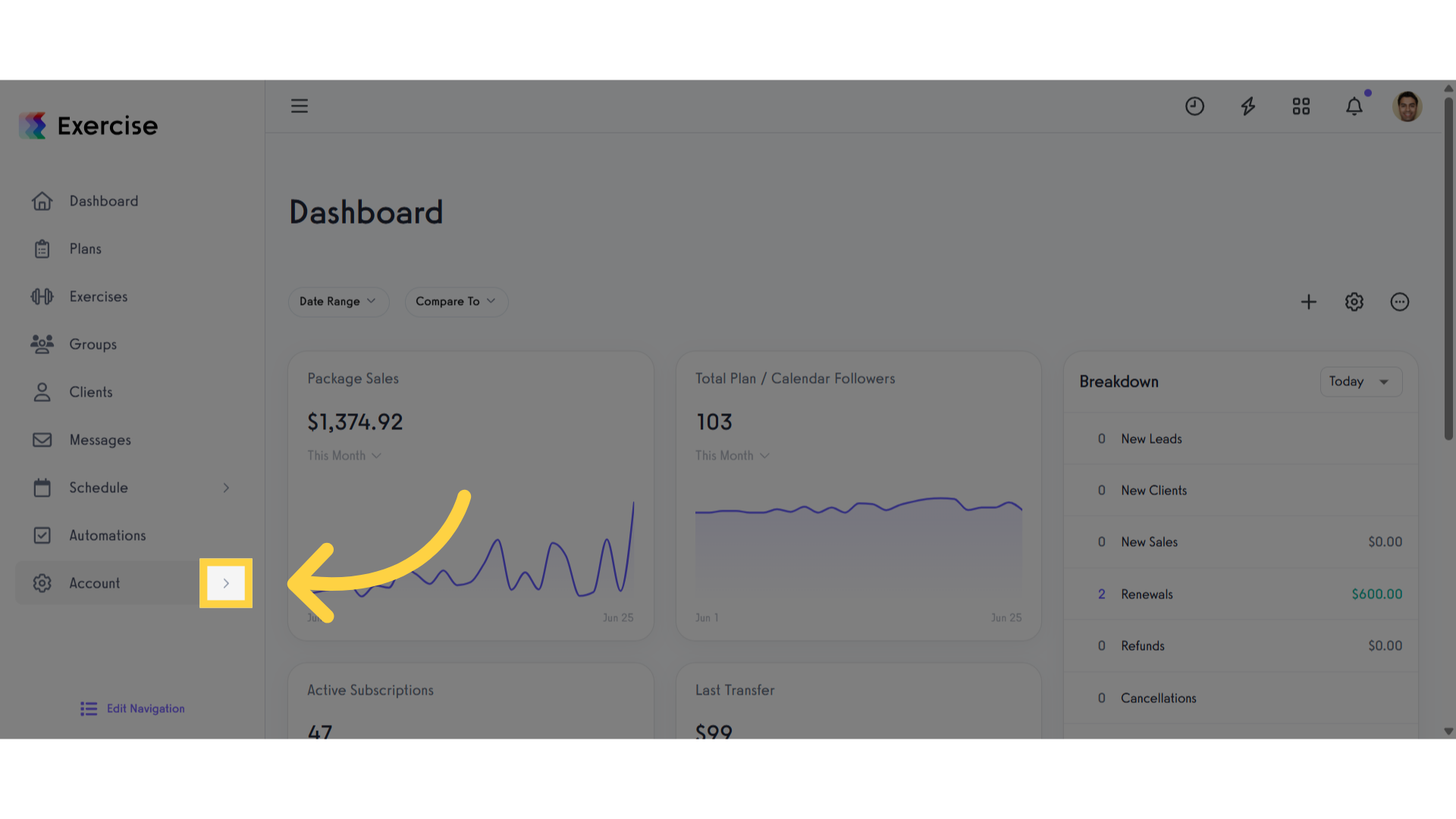This screenshot has height=819, width=1456.
Task: Click the Automations checkmark icon
Action: pyautogui.click(x=42, y=535)
